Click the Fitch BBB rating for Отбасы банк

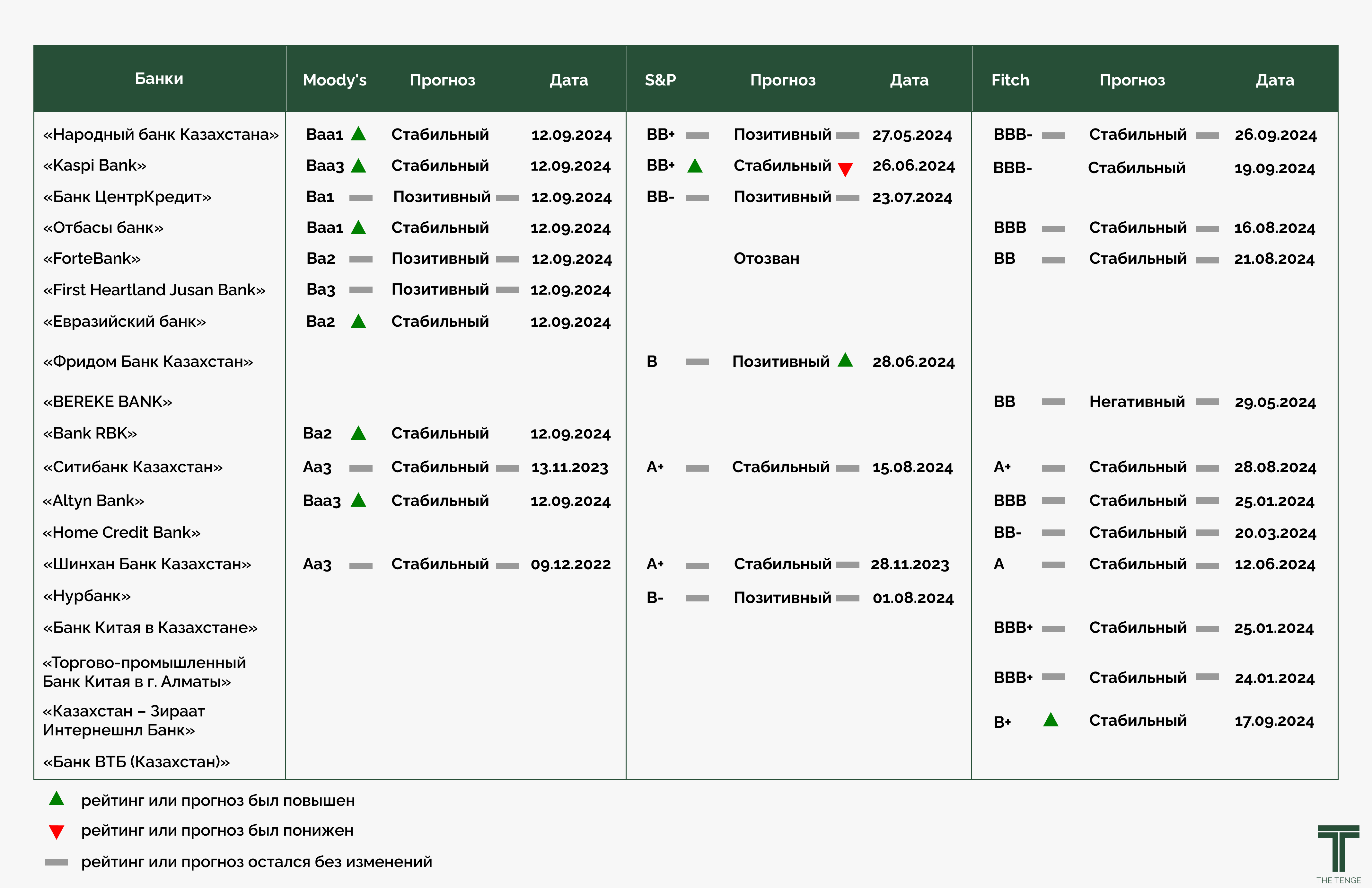pos(1009,227)
